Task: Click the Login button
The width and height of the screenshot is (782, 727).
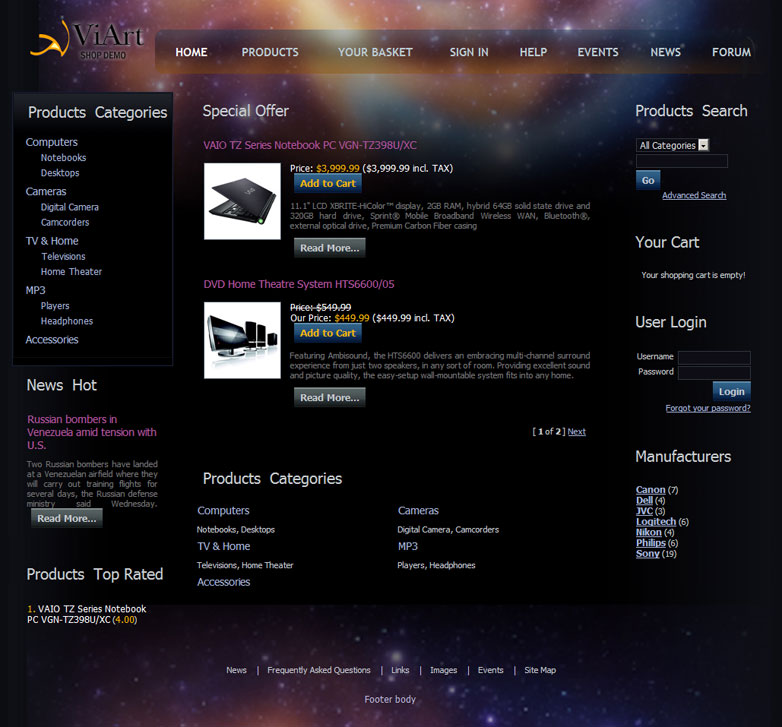Action: [x=731, y=391]
